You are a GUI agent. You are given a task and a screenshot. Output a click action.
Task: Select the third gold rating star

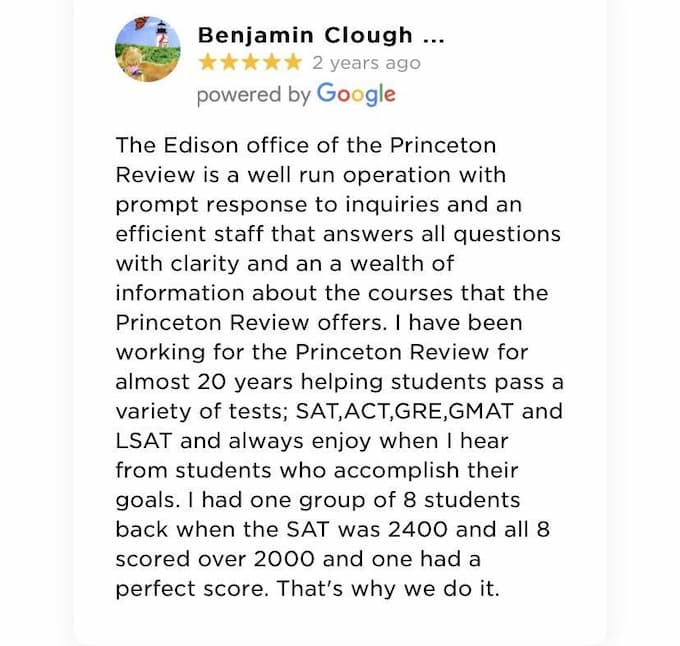pyautogui.click(x=250, y=63)
